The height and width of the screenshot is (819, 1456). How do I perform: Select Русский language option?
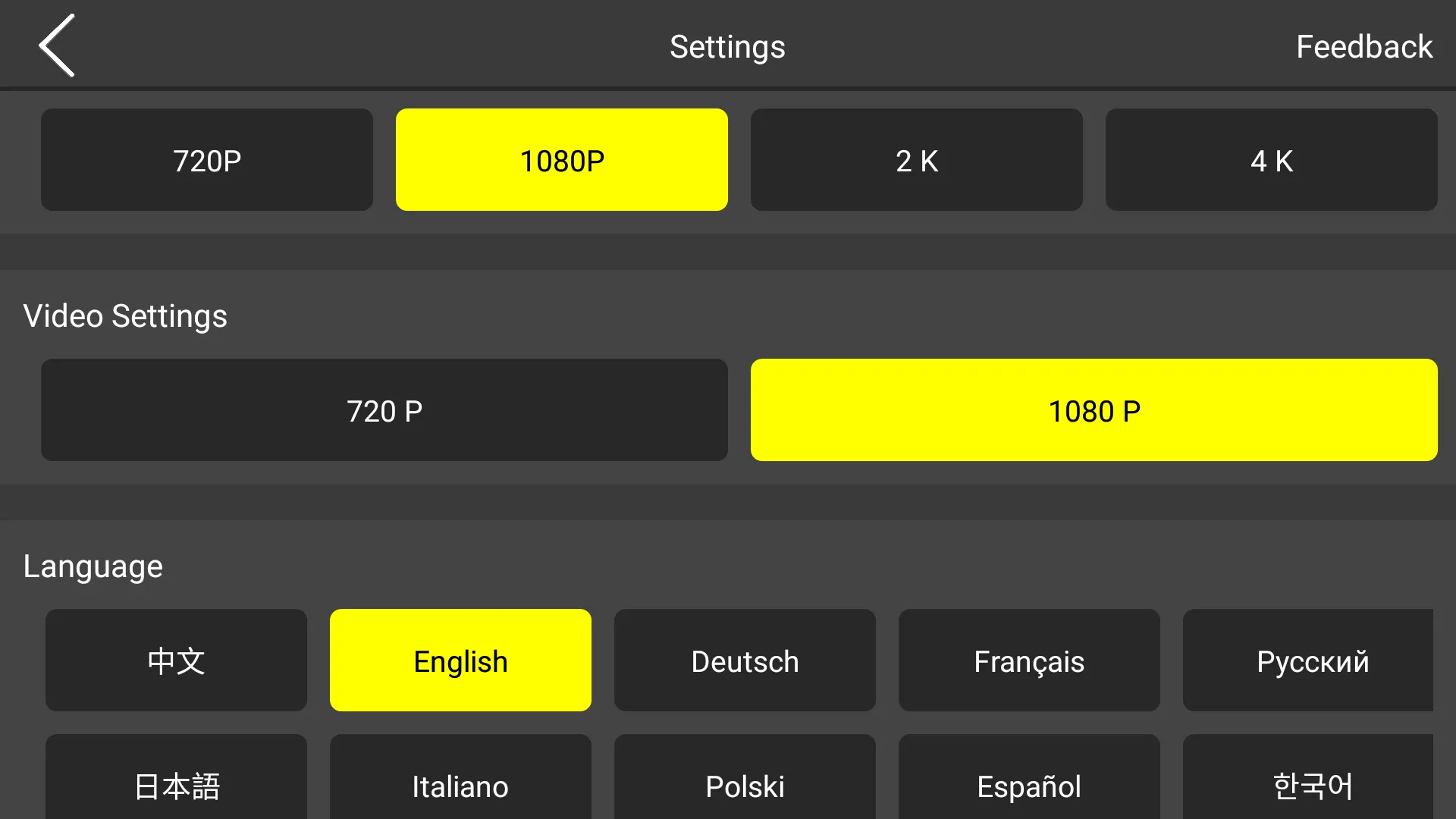pyautogui.click(x=1313, y=660)
